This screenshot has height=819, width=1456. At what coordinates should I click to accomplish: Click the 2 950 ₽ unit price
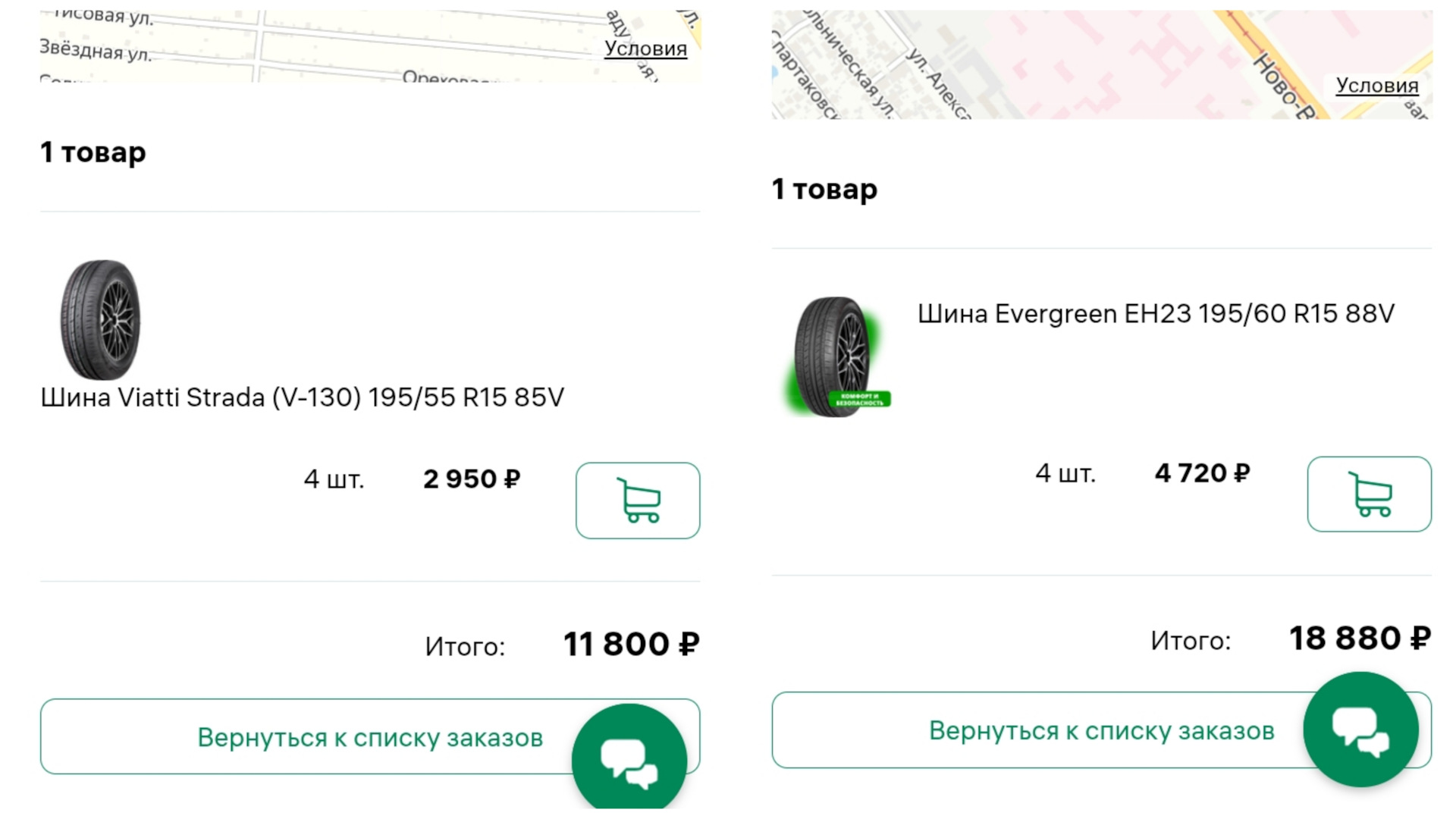(x=472, y=479)
